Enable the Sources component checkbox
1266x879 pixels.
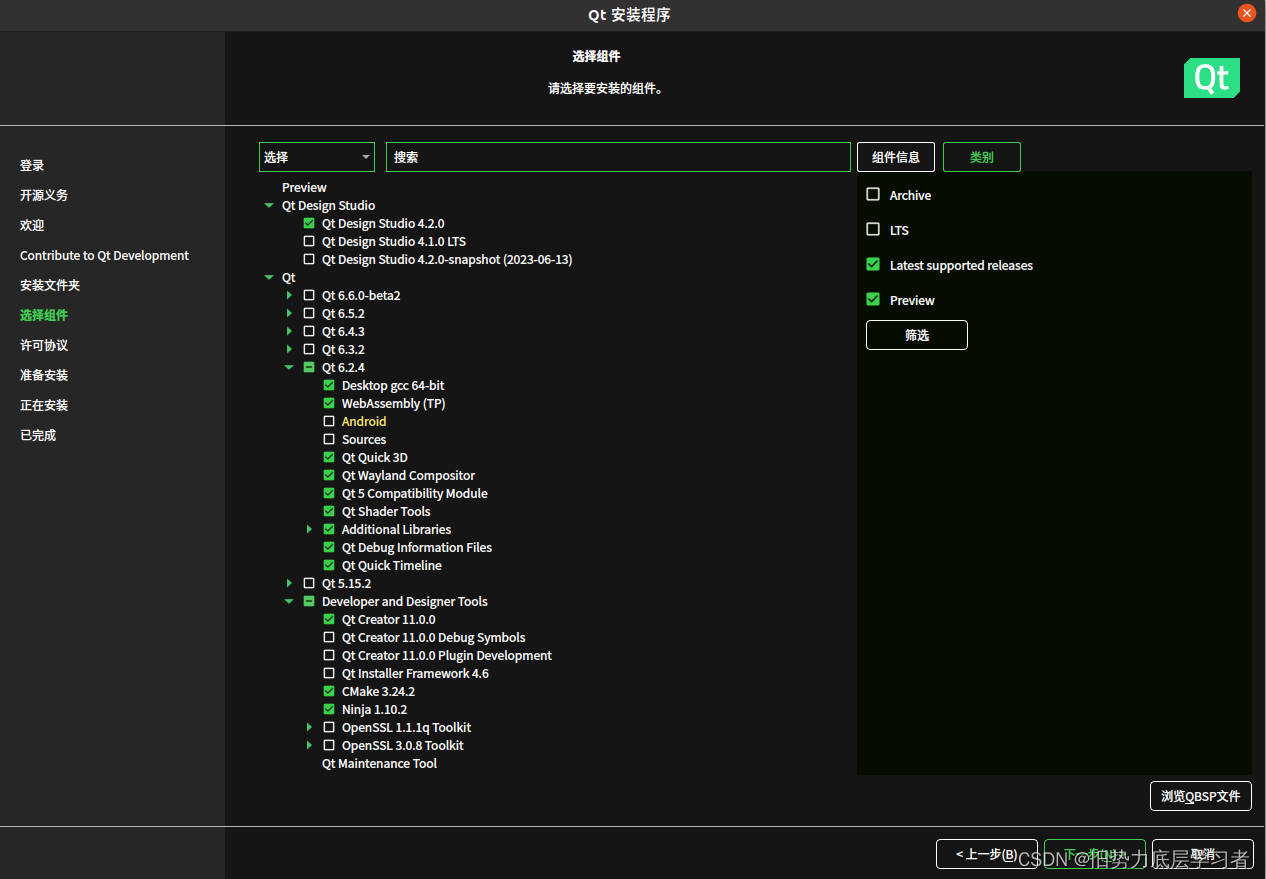[329, 440]
